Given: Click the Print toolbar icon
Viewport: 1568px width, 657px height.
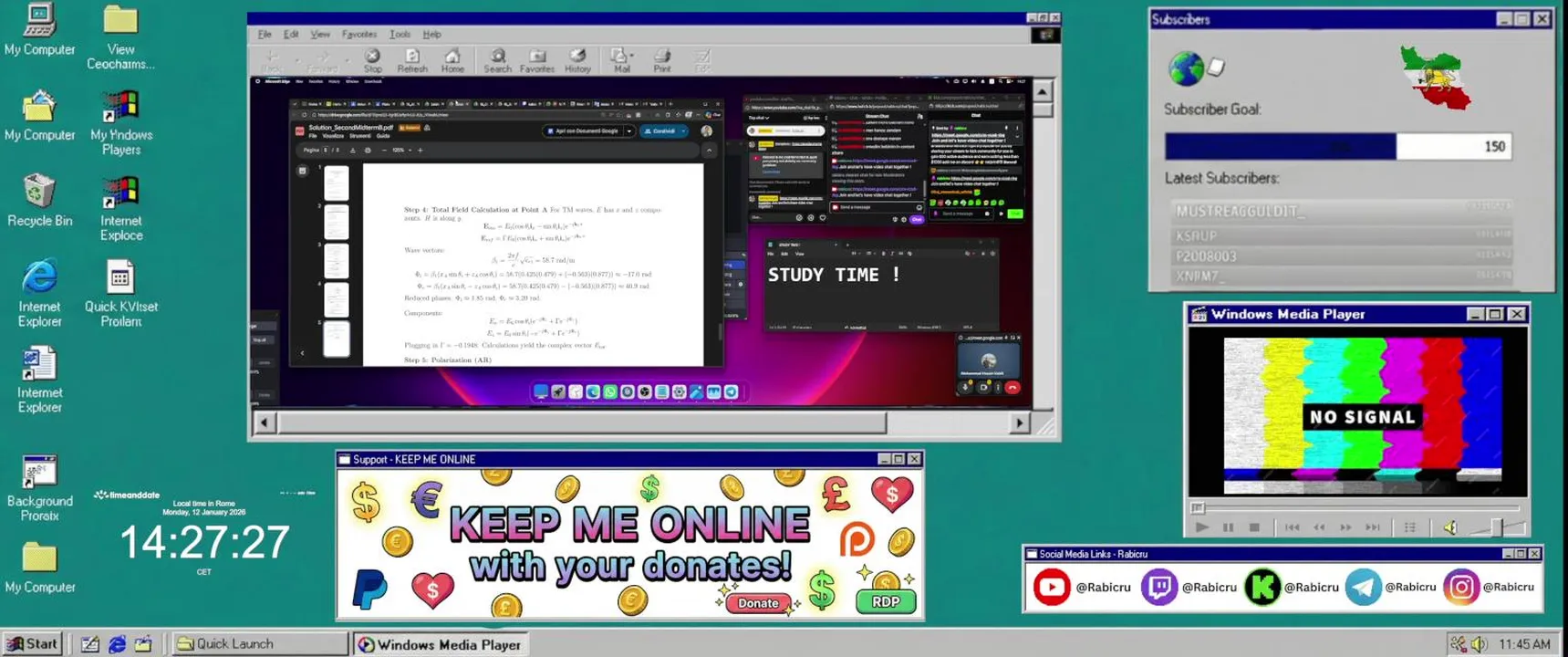Looking at the screenshot, I should [x=662, y=60].
